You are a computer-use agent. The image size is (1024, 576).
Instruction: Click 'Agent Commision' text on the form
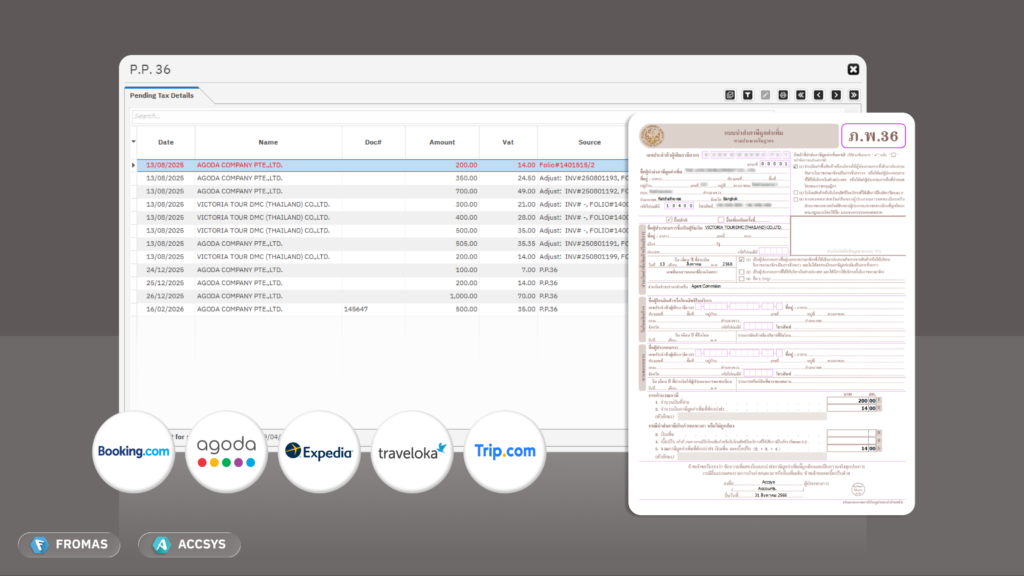click(x=706, y=286)
